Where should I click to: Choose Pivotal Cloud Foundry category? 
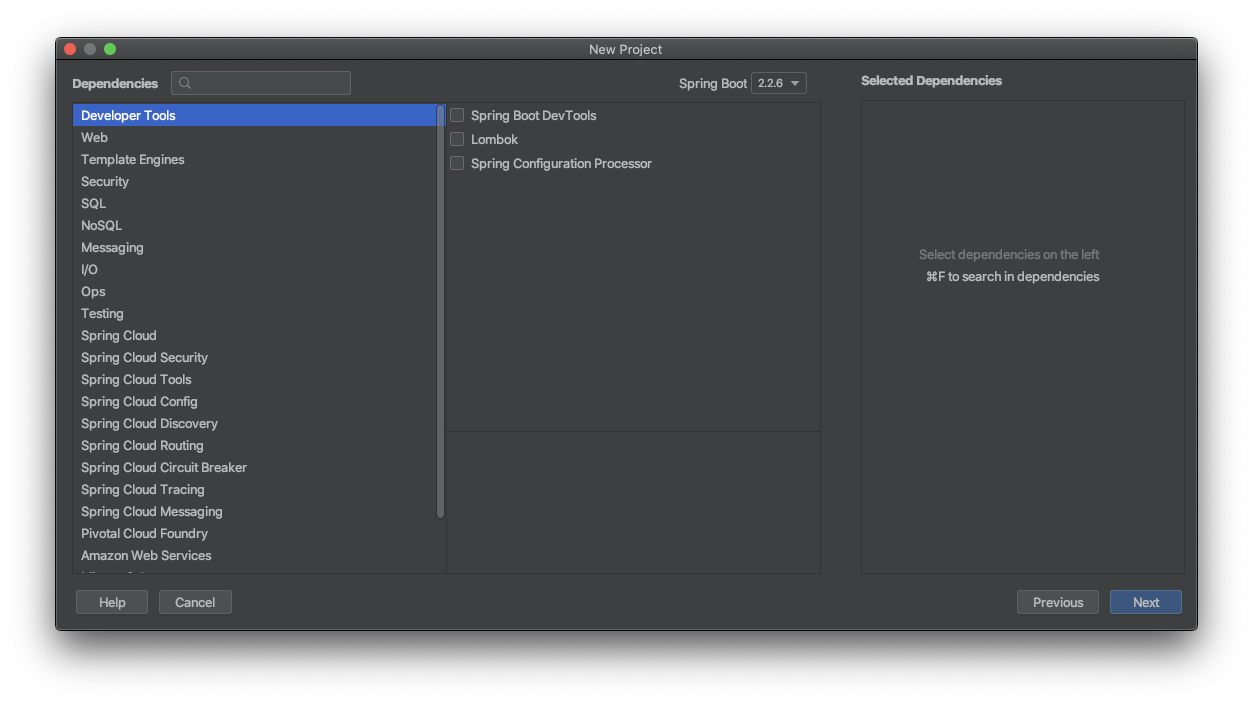point(255,533)
